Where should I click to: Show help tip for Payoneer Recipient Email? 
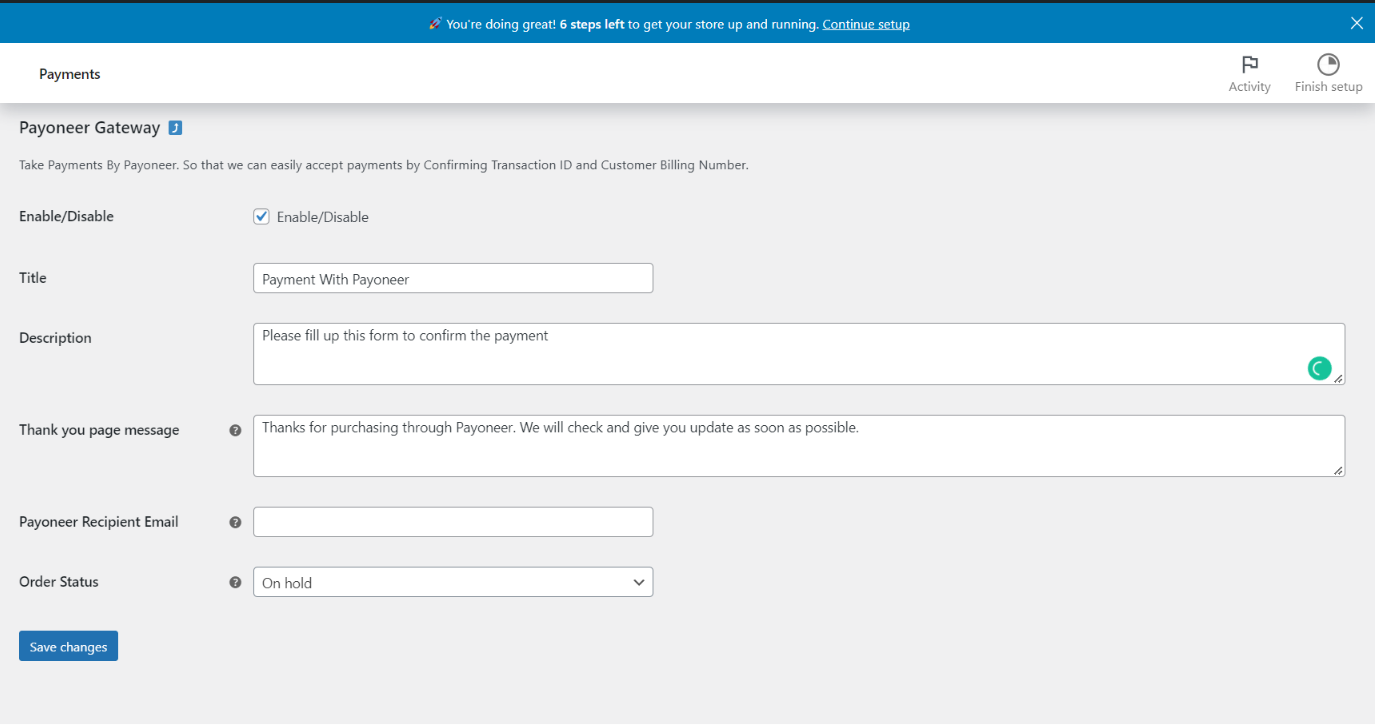tap(235, 522)
